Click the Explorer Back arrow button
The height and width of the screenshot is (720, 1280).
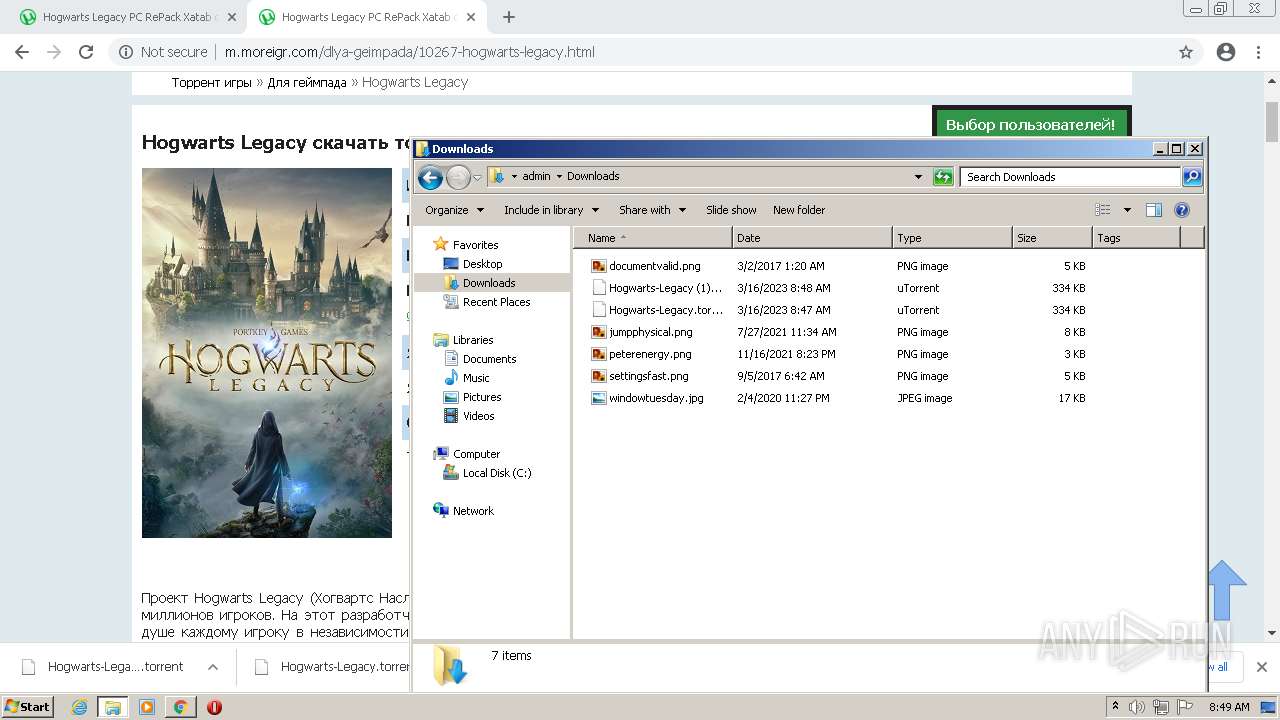[430, 178]
